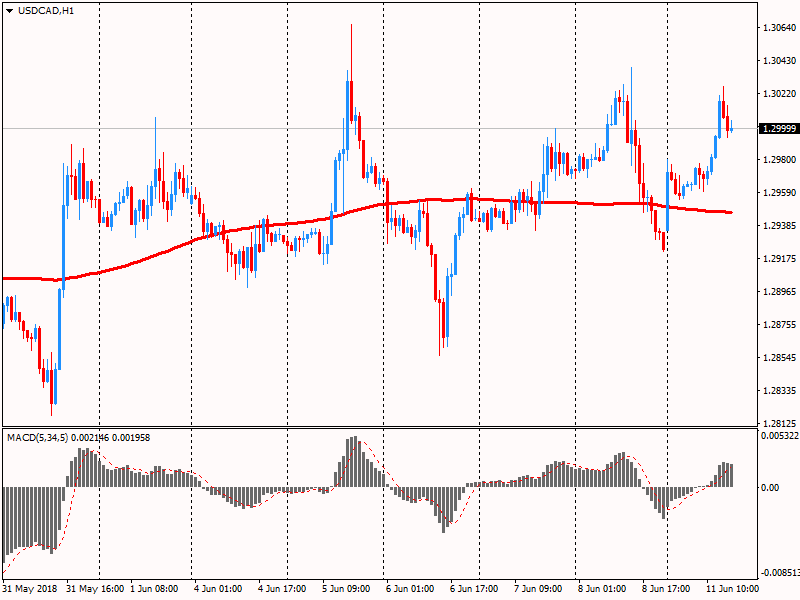The height and width of the screenshot is (600, 800).
Task: Click the 1.30220 price level label
Action: click(778, 94)
